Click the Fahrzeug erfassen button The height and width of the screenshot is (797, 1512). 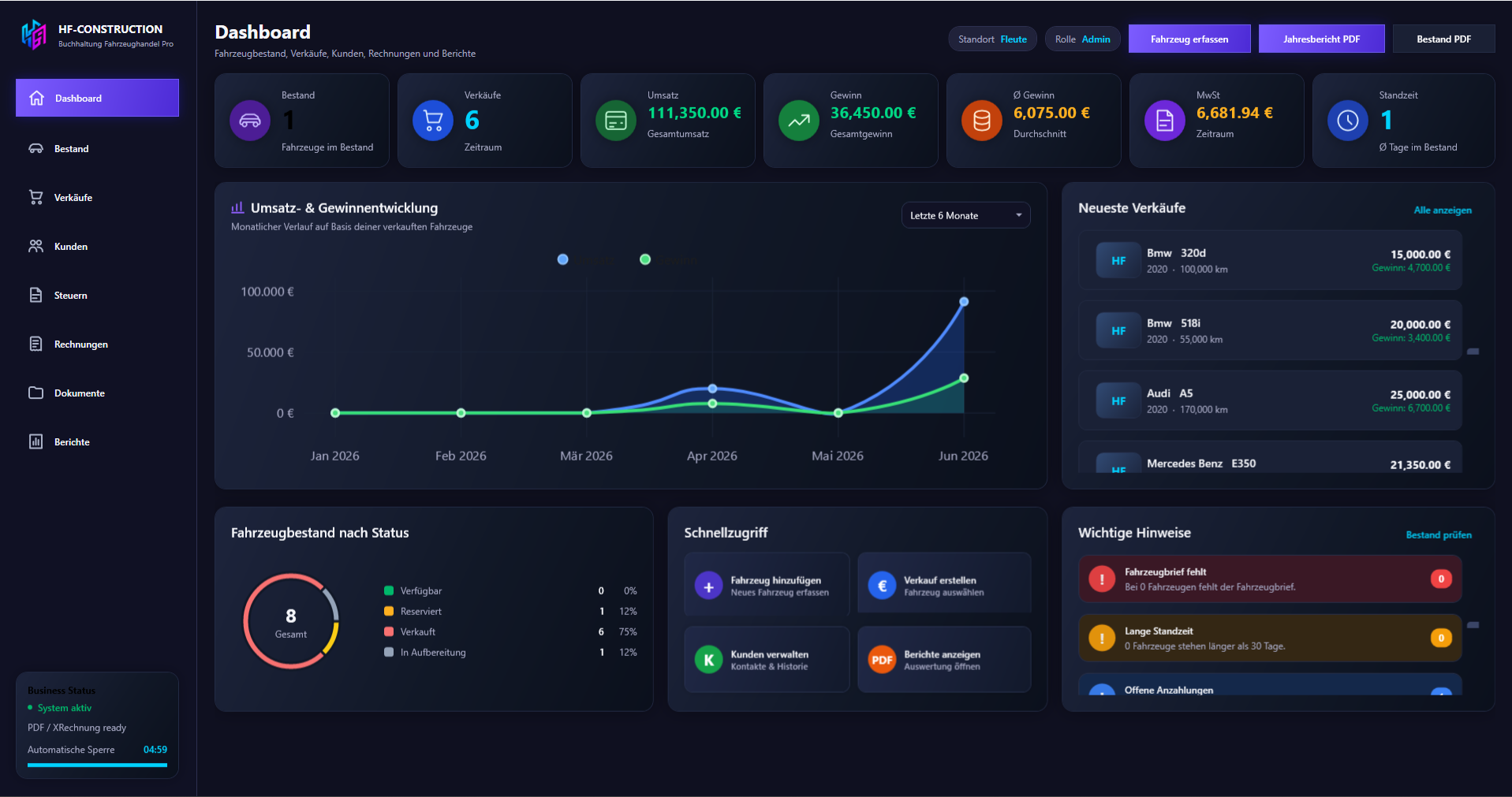click(1189, 39)
